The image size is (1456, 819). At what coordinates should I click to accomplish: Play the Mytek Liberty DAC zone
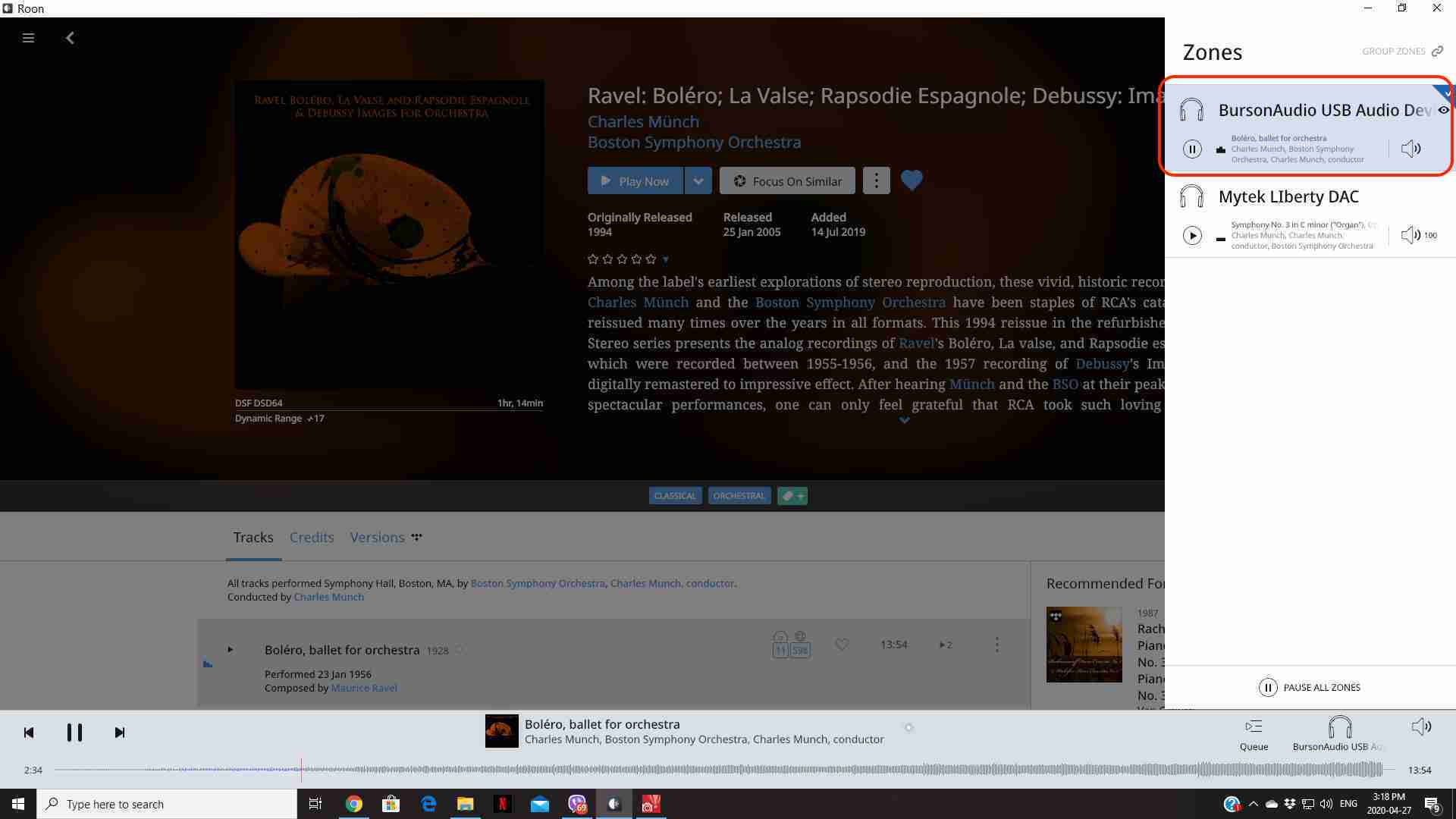tap(1192, 236)
